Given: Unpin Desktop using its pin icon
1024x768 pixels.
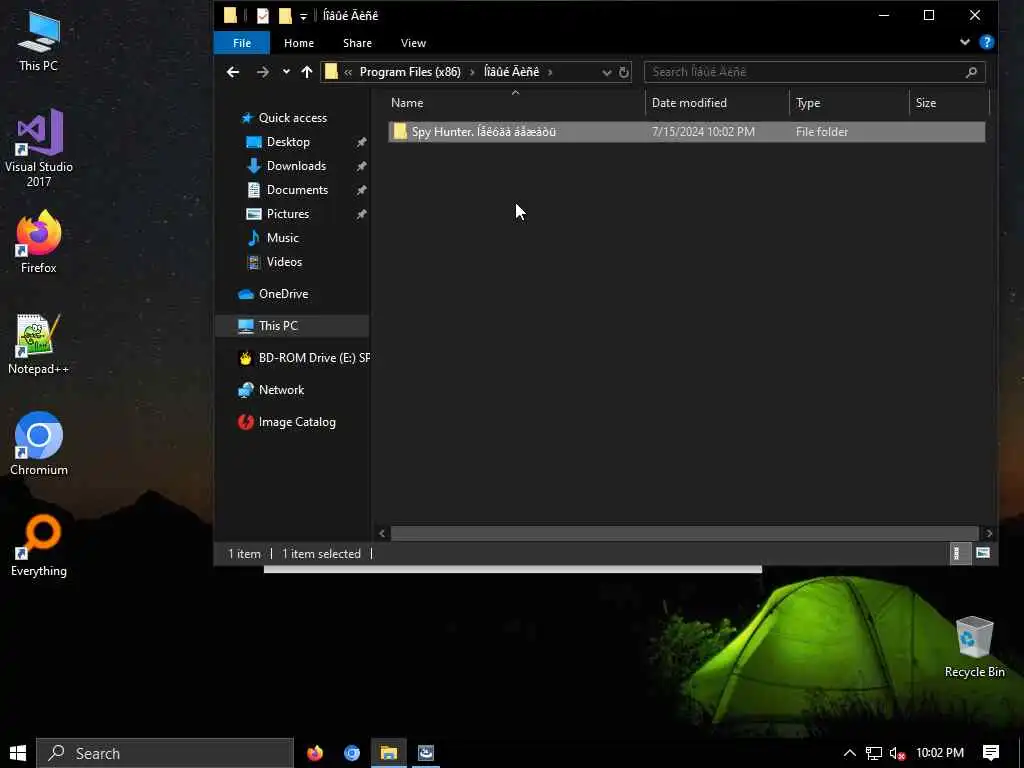Looking at the screenshot, I should (x=361, y=142).
